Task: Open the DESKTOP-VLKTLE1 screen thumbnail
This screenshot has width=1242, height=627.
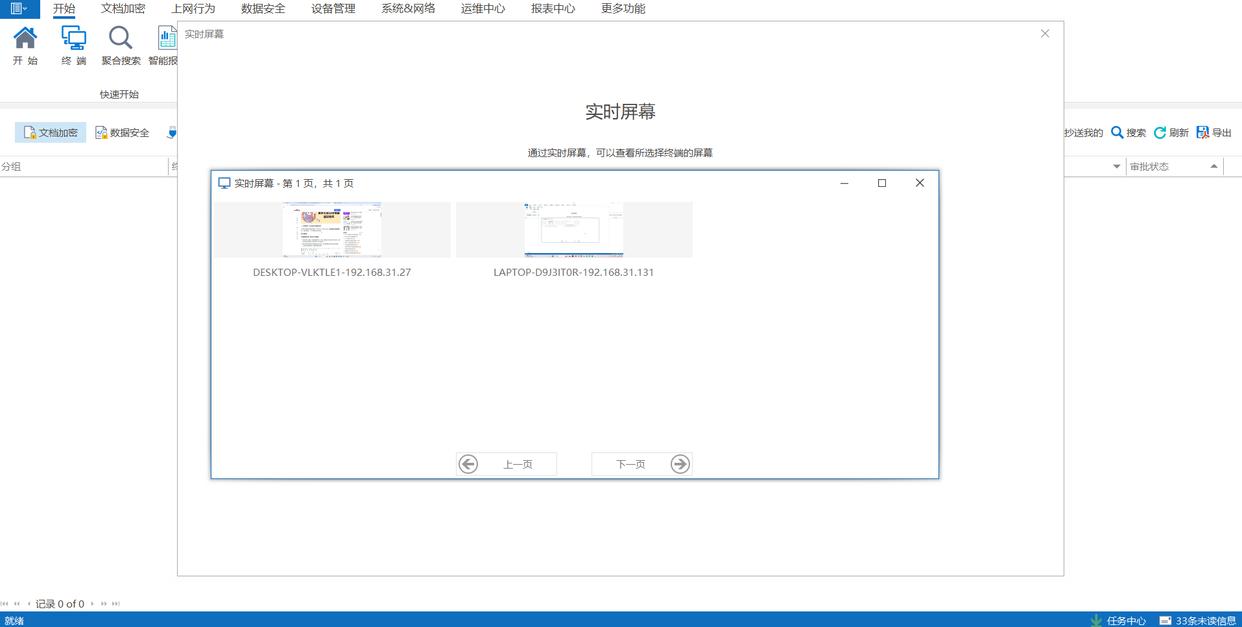Action: (x=332, y=230)
